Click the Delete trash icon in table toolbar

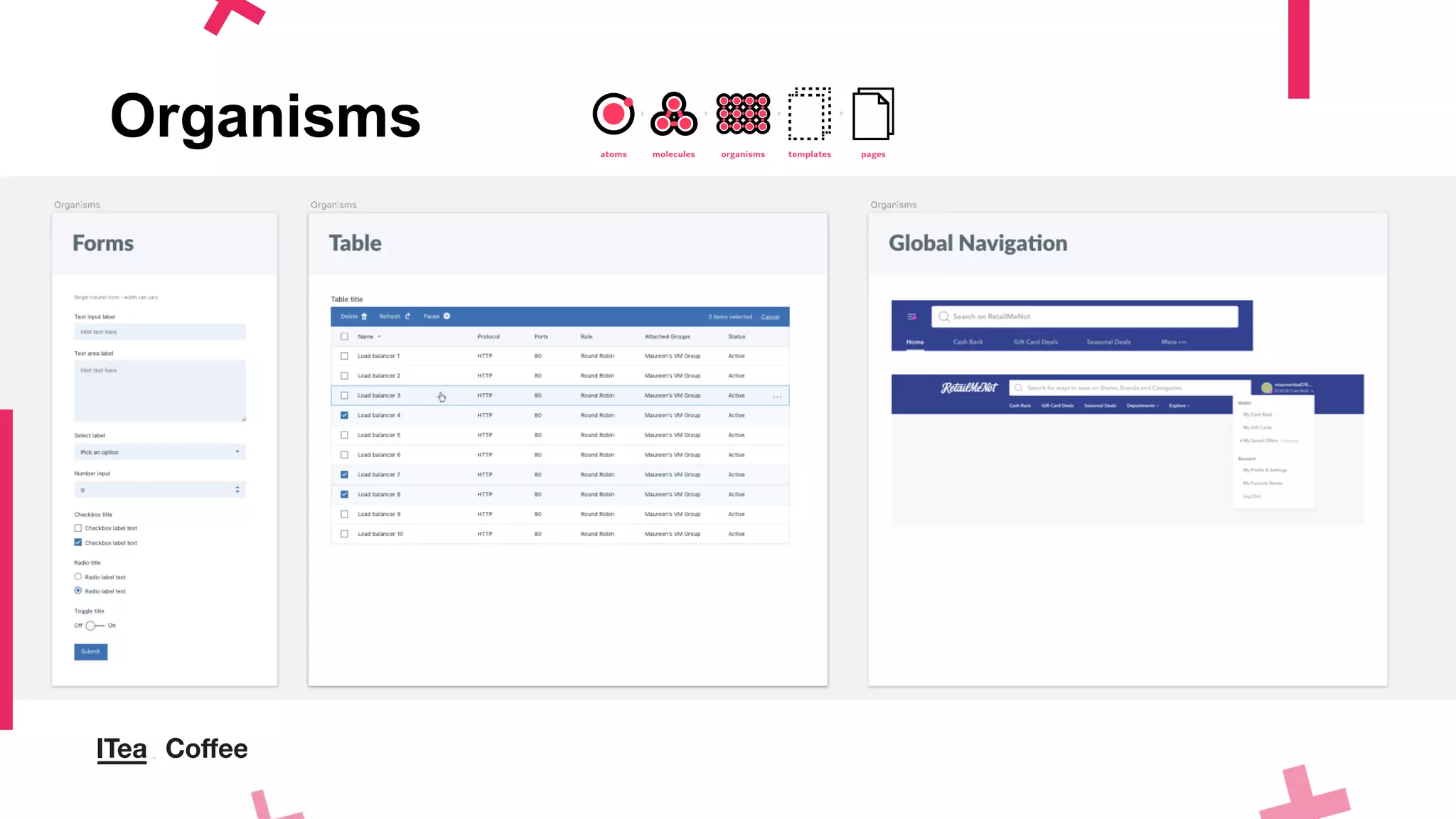[x=364, y=316]
